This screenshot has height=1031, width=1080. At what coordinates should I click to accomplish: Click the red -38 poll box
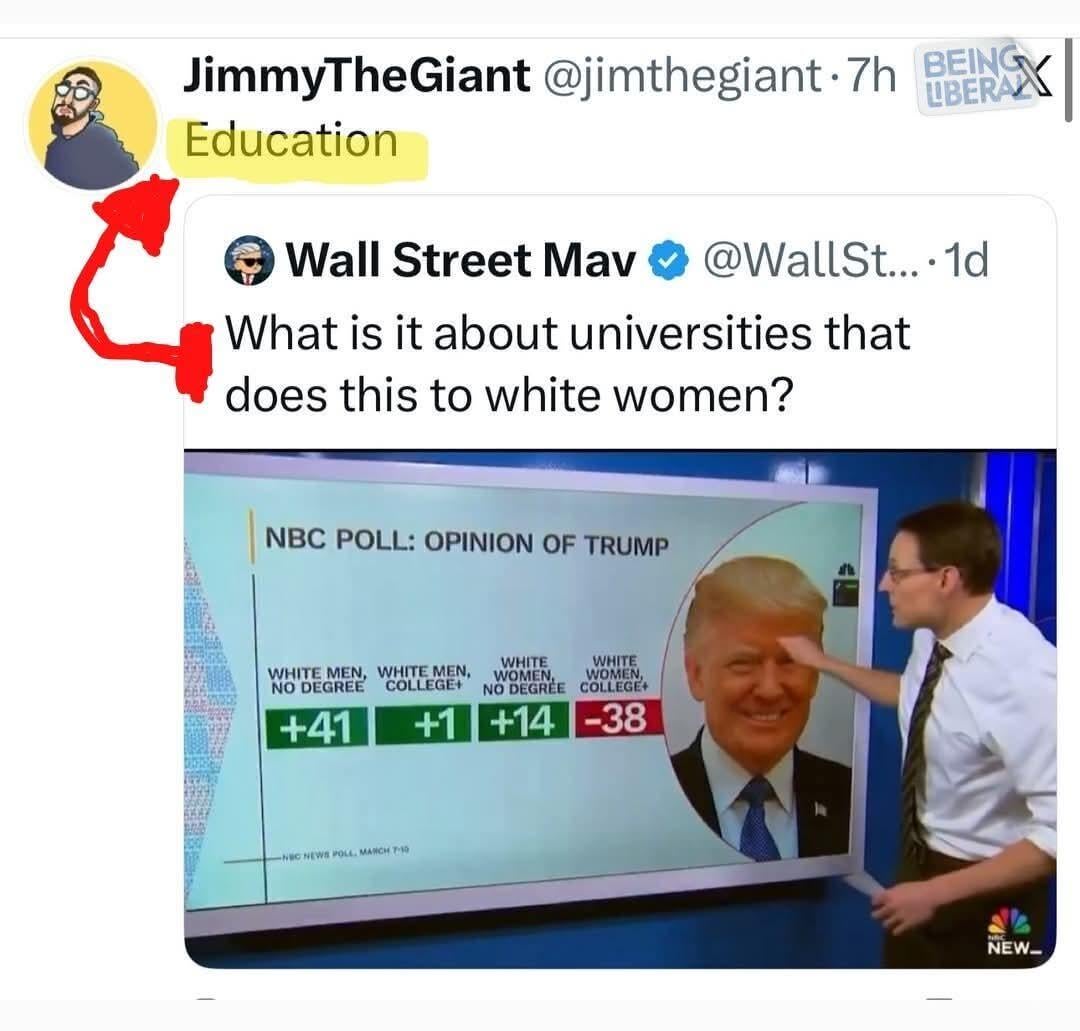(x=618, y=719)
